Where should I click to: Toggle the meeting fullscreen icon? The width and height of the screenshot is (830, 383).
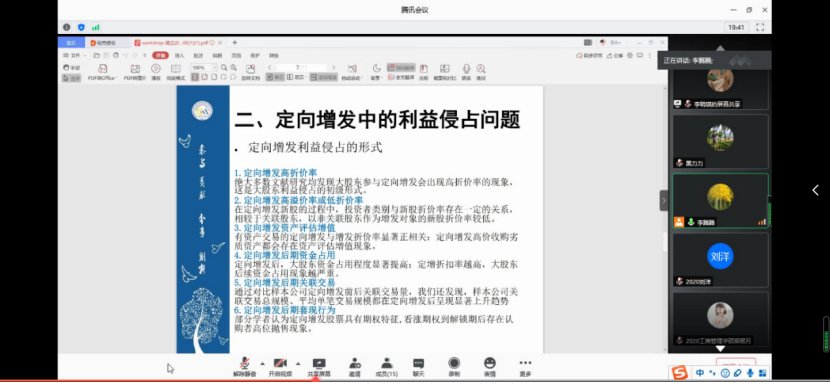[x=760, y=28]
